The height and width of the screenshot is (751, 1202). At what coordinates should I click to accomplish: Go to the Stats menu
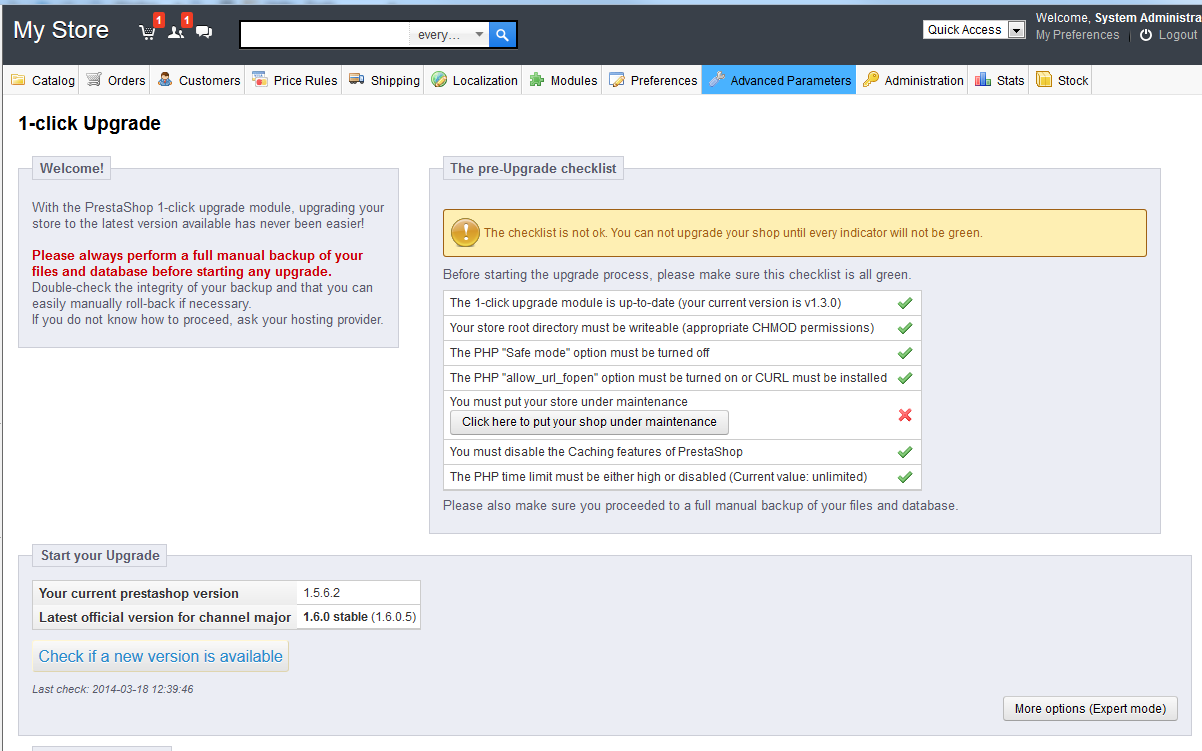tap(1000, 80)
